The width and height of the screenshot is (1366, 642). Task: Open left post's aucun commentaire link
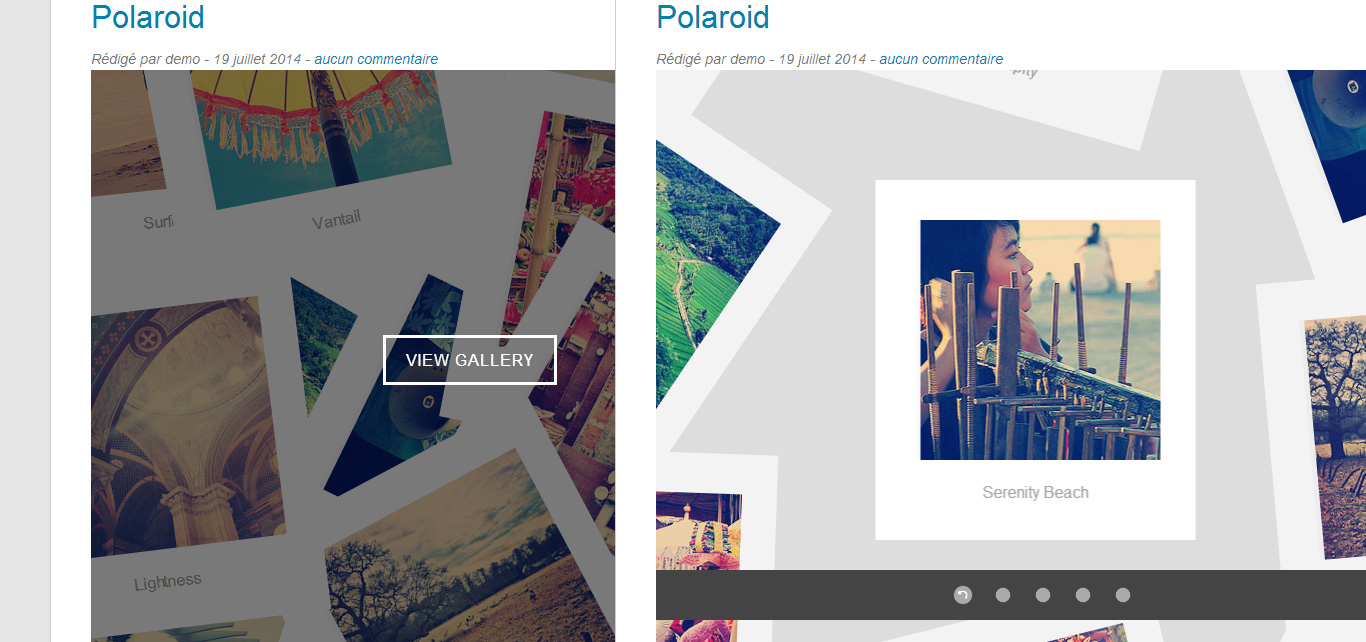376,59
